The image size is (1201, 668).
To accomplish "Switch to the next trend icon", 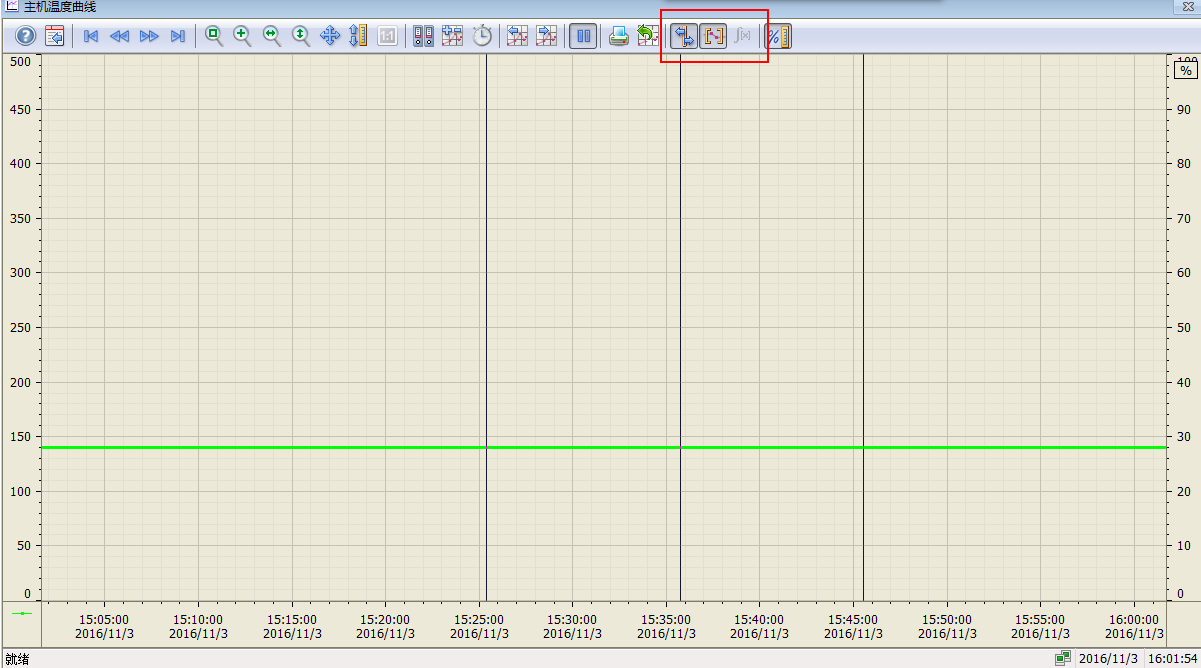I will 546,37.
